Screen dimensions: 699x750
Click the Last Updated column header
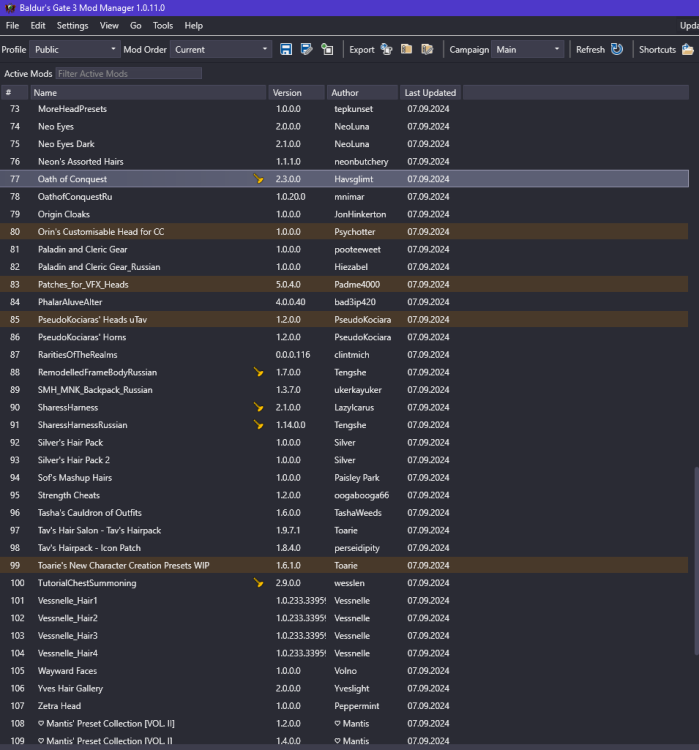point(430,93)
